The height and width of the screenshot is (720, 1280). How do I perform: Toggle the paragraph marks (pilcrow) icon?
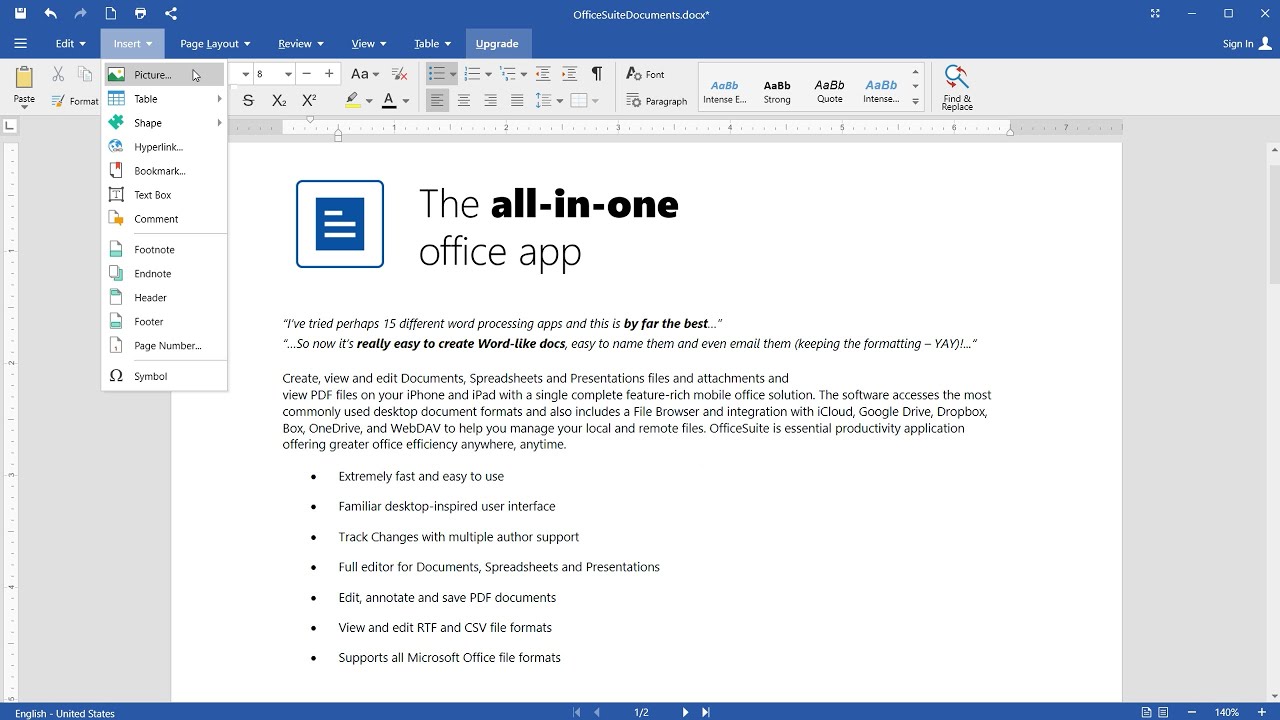pyautogui.click(x=597, y=74)
